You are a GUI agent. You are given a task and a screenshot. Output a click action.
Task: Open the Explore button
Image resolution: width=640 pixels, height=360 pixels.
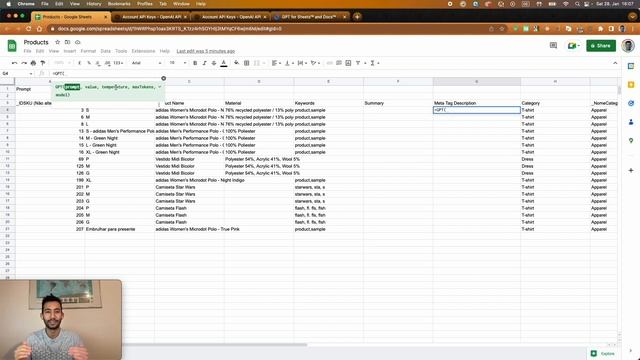click(x=603, y=353)
